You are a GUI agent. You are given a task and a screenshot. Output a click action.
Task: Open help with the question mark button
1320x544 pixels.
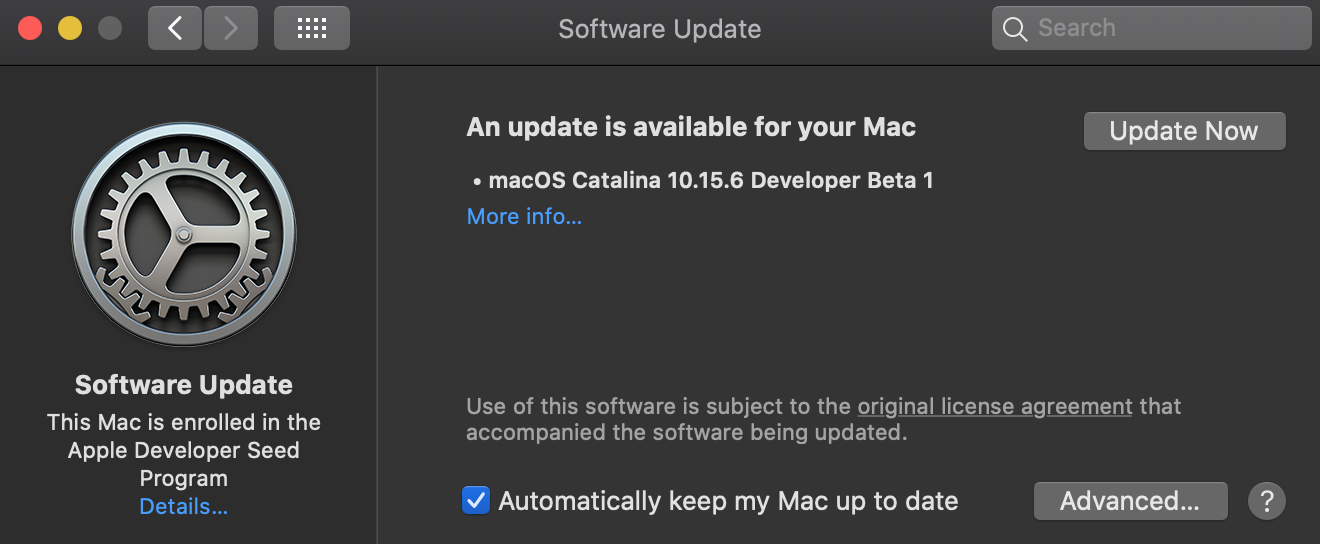pos(1266,500)
